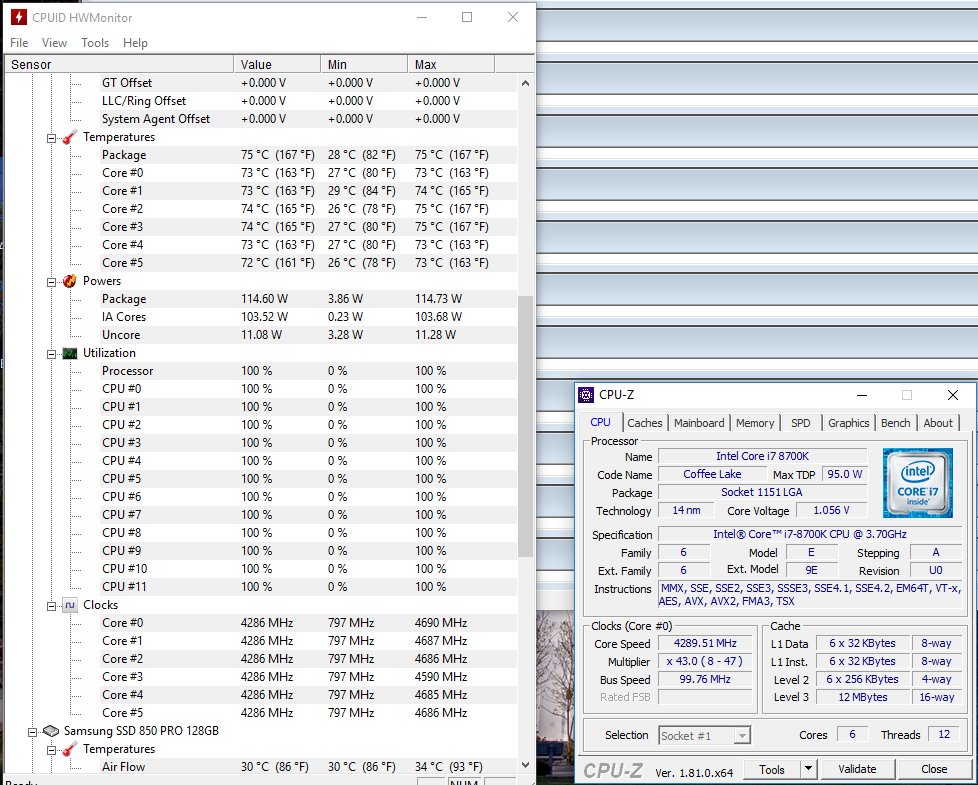This screenshot has height=785, width=978.
Task: Click the Package power value 114.60 W
Action: pos(264,299)
